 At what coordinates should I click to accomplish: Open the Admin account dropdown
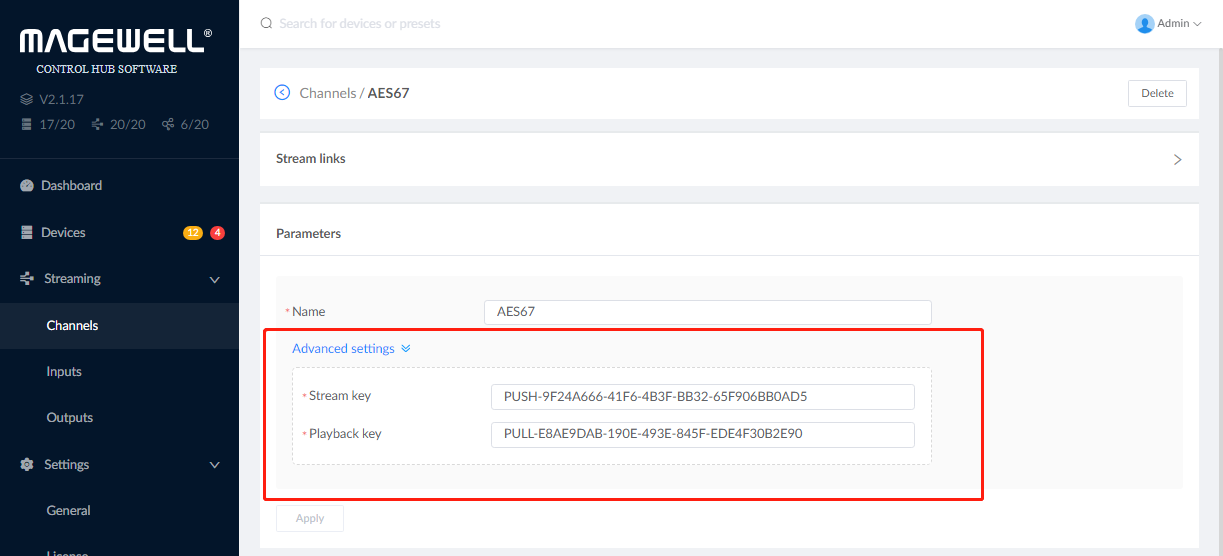pos(1180,23)
